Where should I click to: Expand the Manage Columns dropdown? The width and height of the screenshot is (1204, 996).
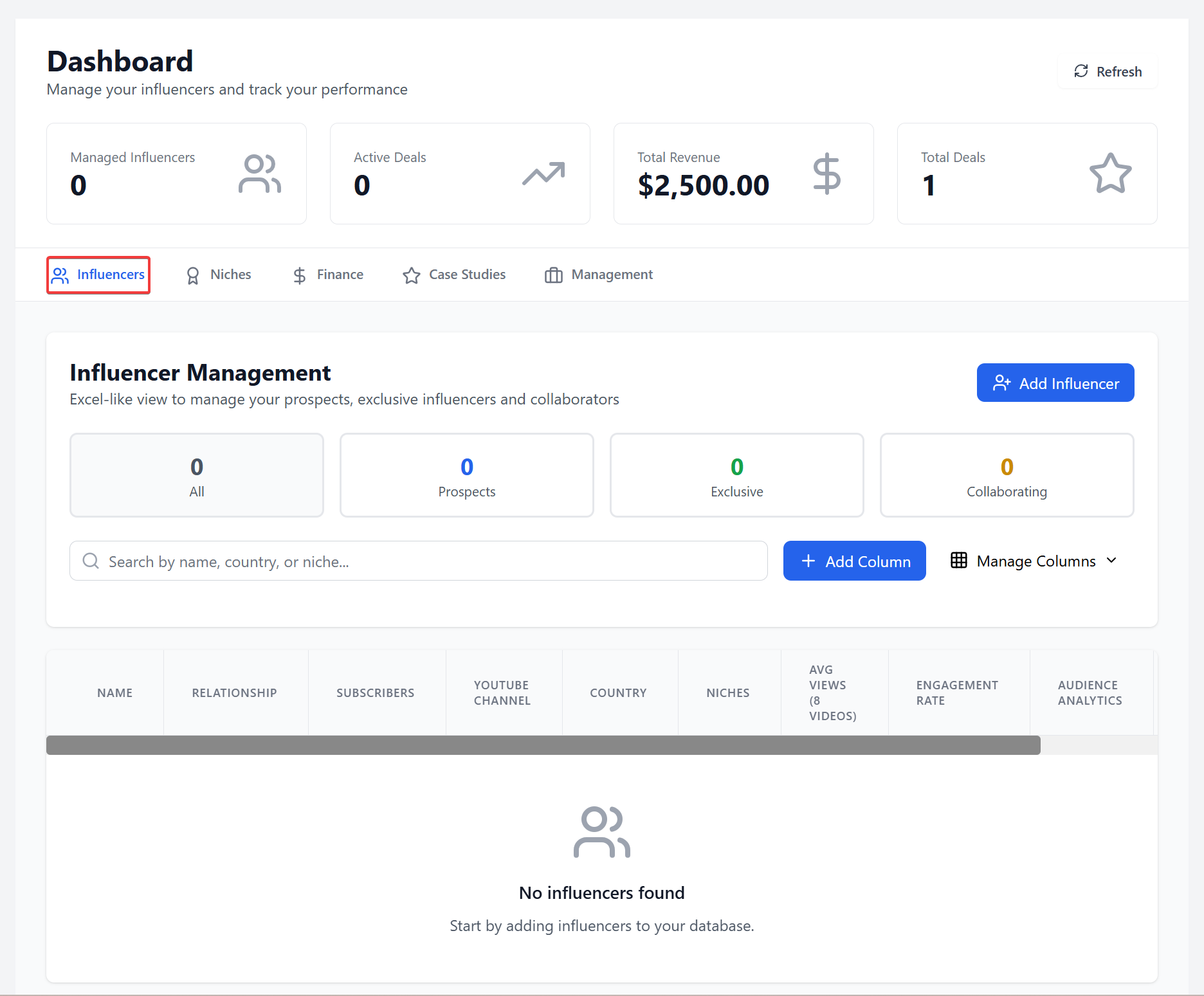coord(1034,561)
